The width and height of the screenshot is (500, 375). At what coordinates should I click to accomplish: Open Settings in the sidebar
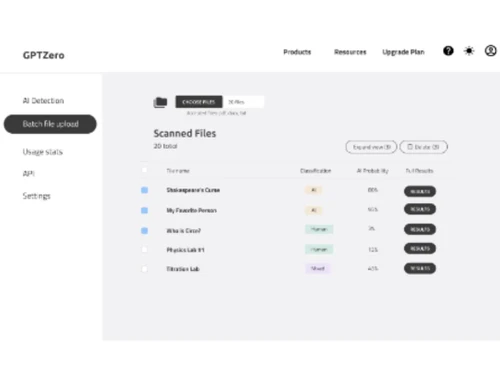36,196
